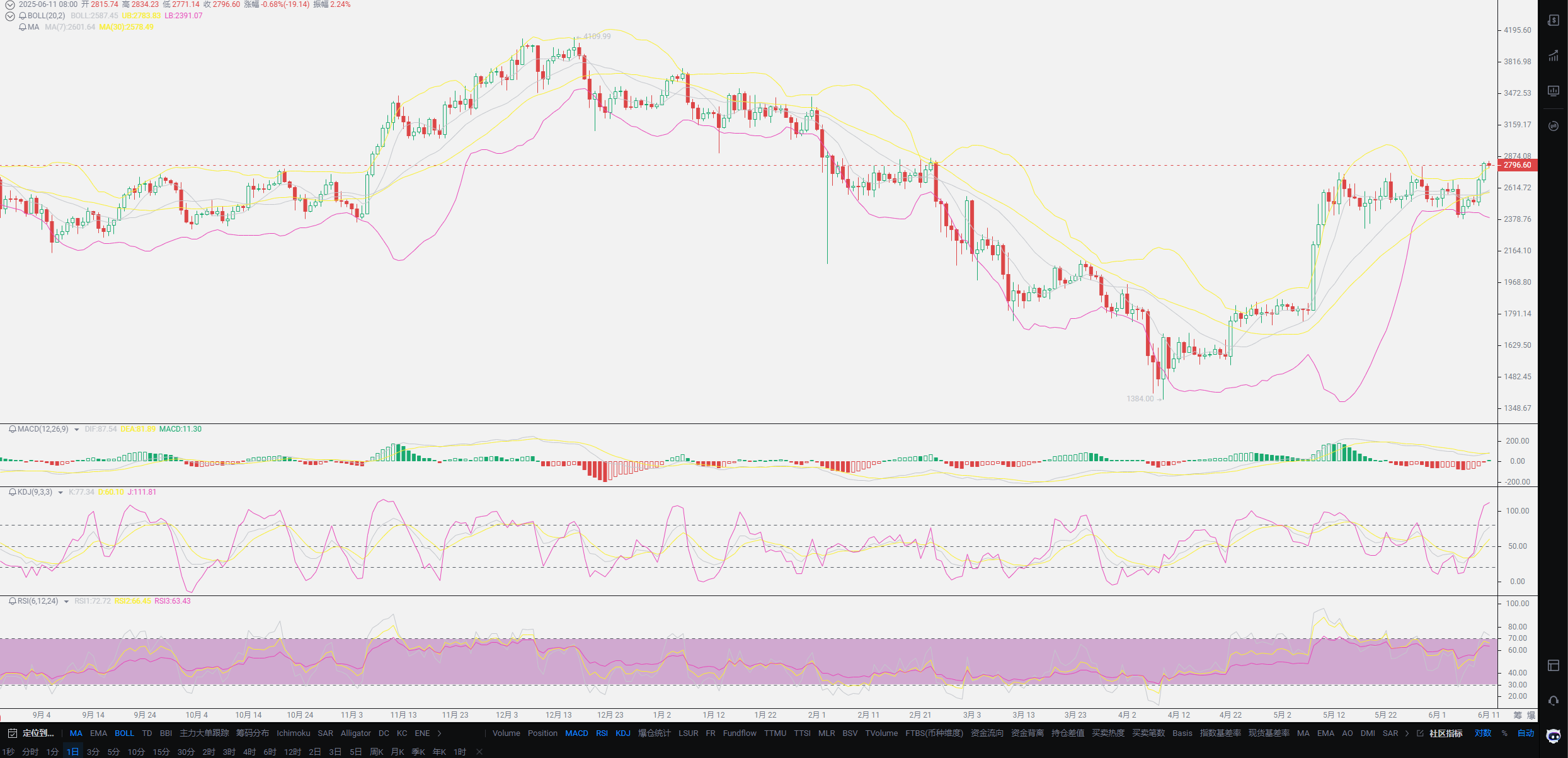This screenshot has height=758, width=1568.
Task: Enable the Alligator indicator
Action: tap(355, 733)
